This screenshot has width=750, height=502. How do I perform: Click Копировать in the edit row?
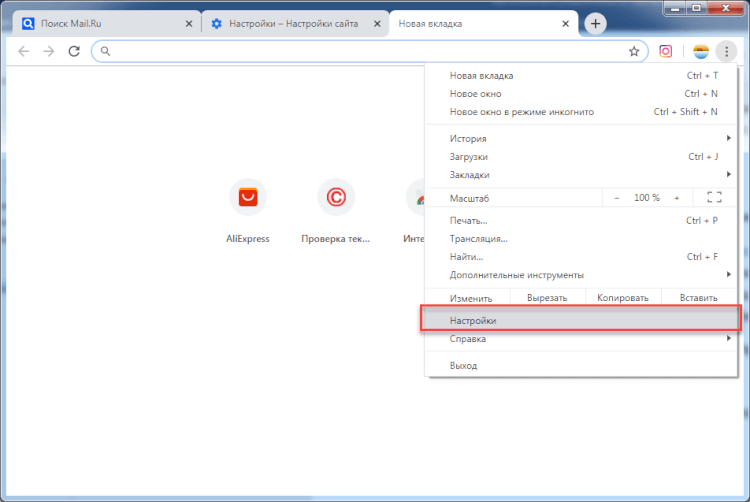tap(623, 298)
